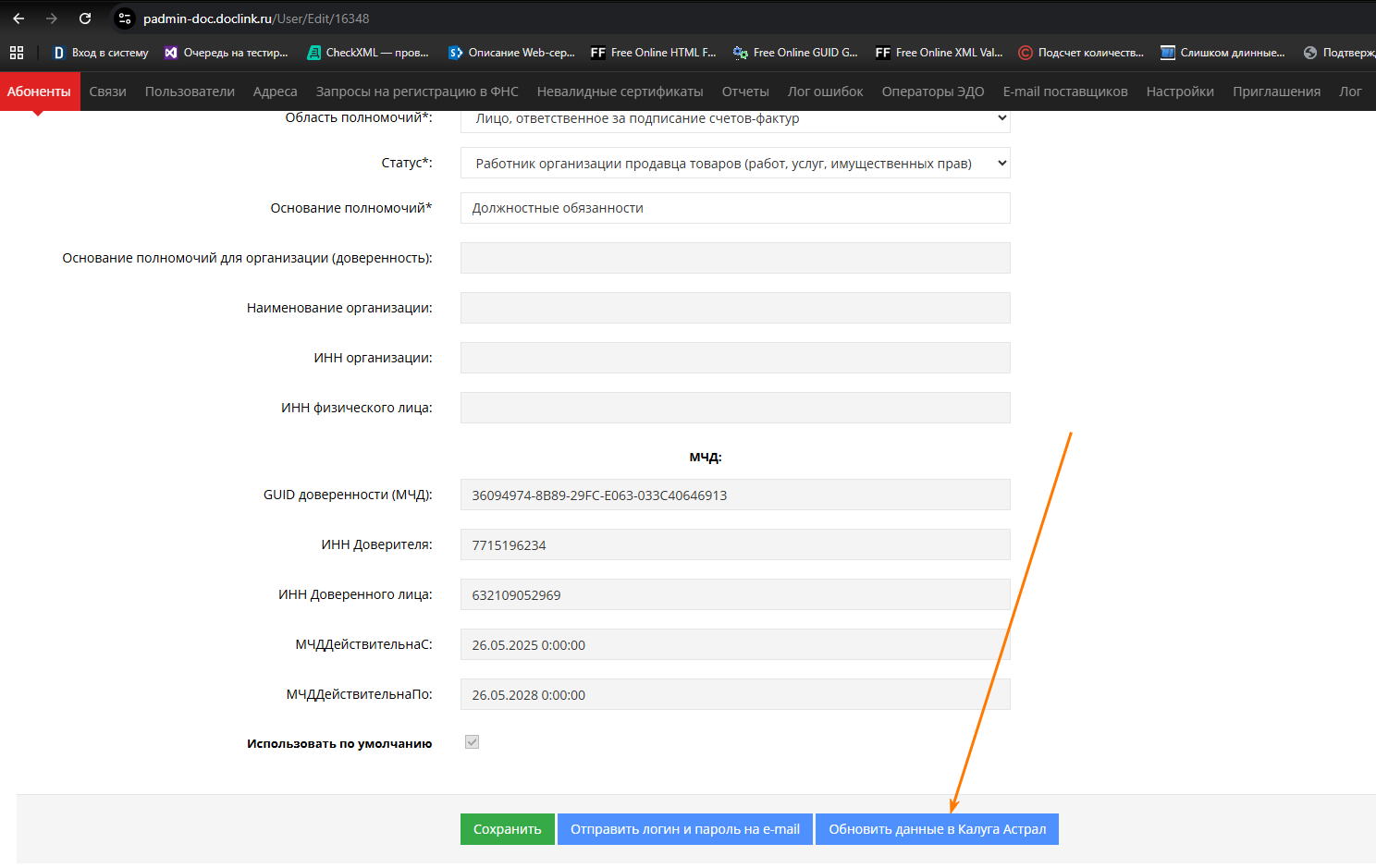
Task: Open 'E-mail поставщиков' section
Action: [1065, 92]
